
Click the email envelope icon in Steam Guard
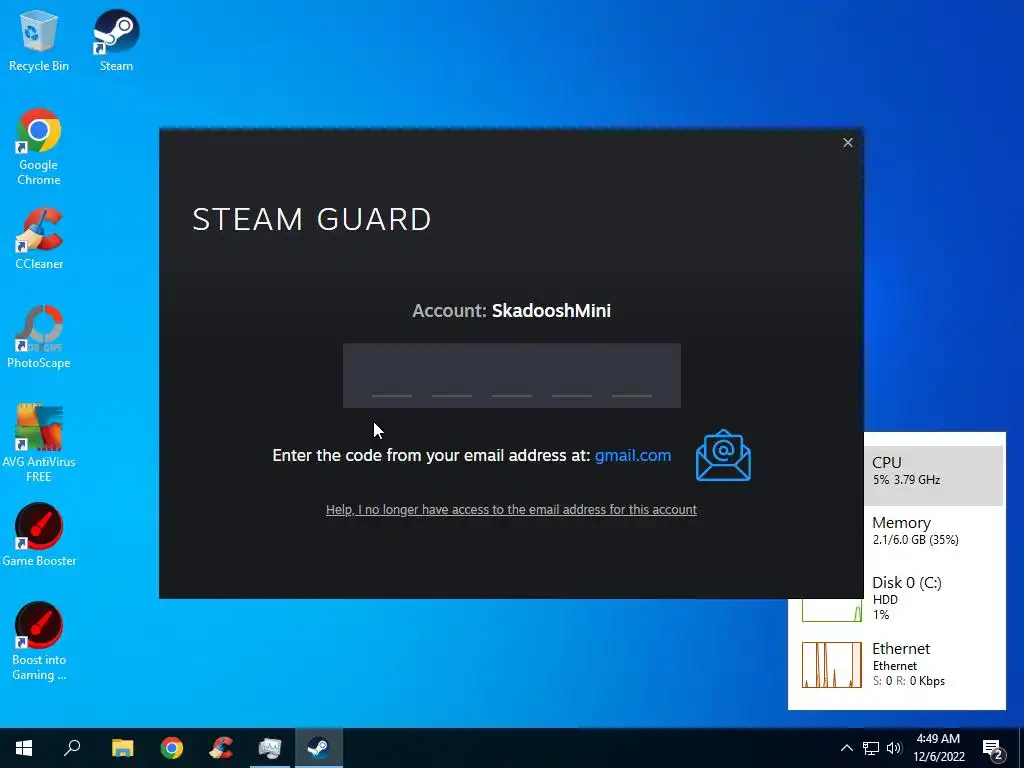tap(723, 455)
